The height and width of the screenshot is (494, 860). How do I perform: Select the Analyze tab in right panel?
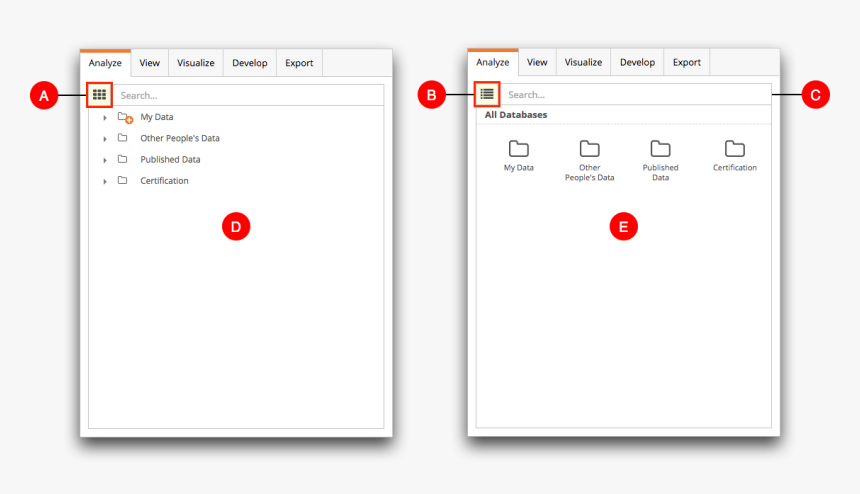493,63
